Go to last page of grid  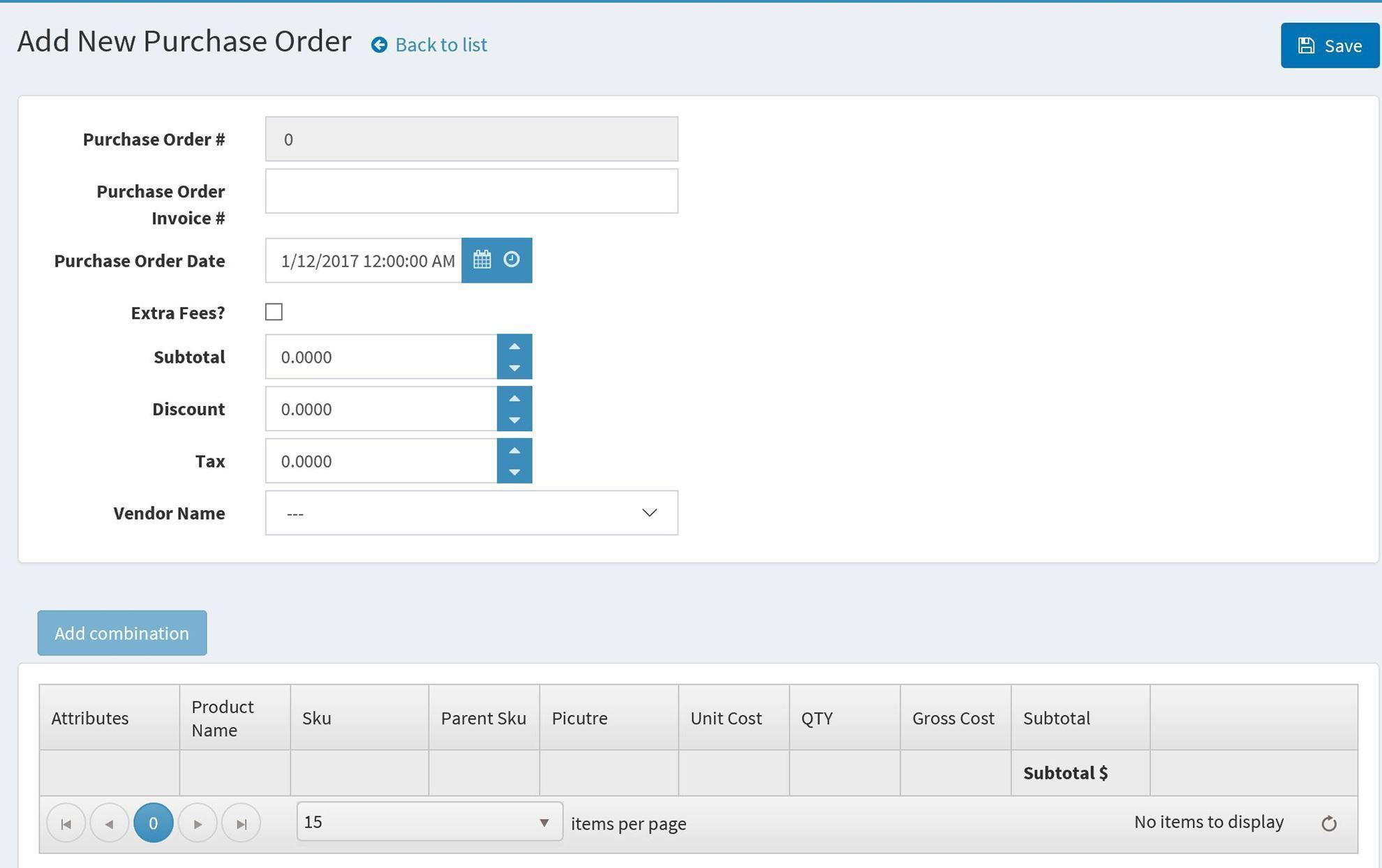pos(242,824)
